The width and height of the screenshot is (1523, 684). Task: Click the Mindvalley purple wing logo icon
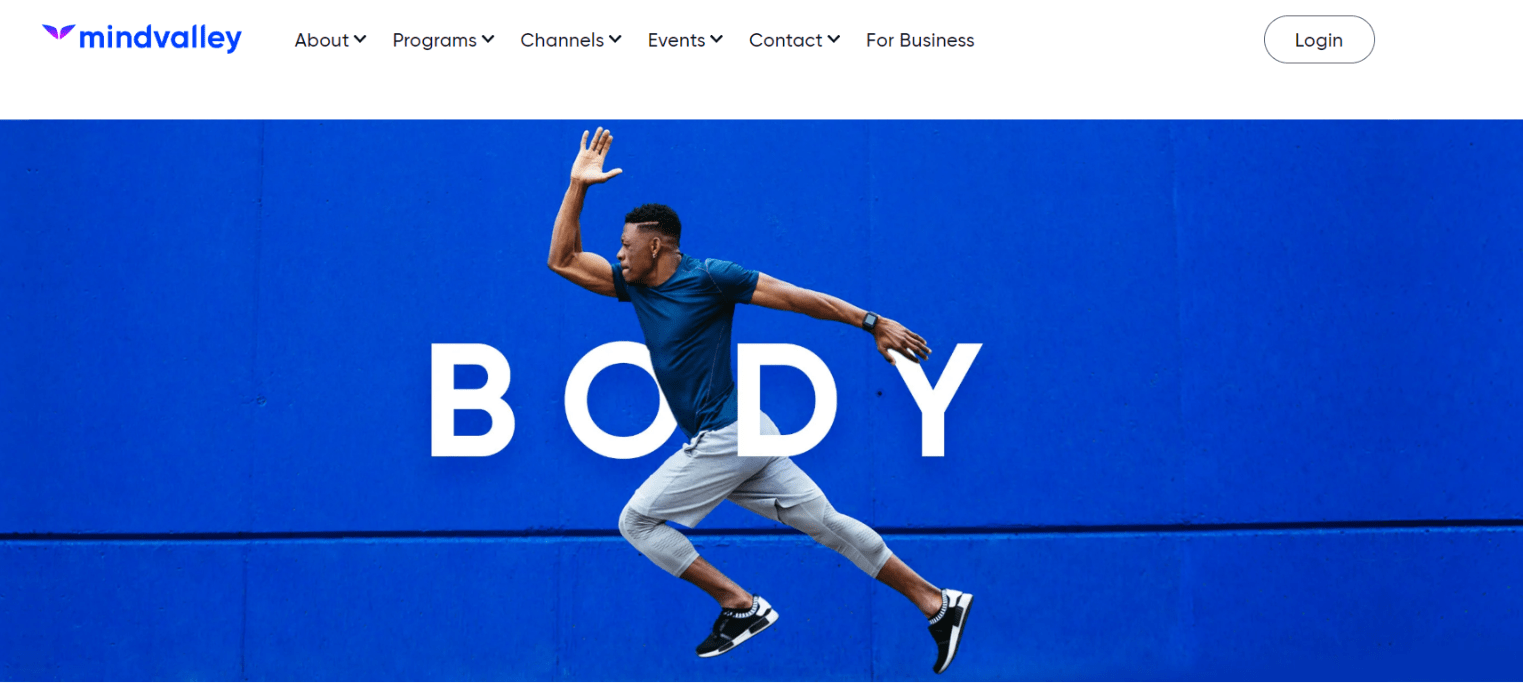pos(58,33)
